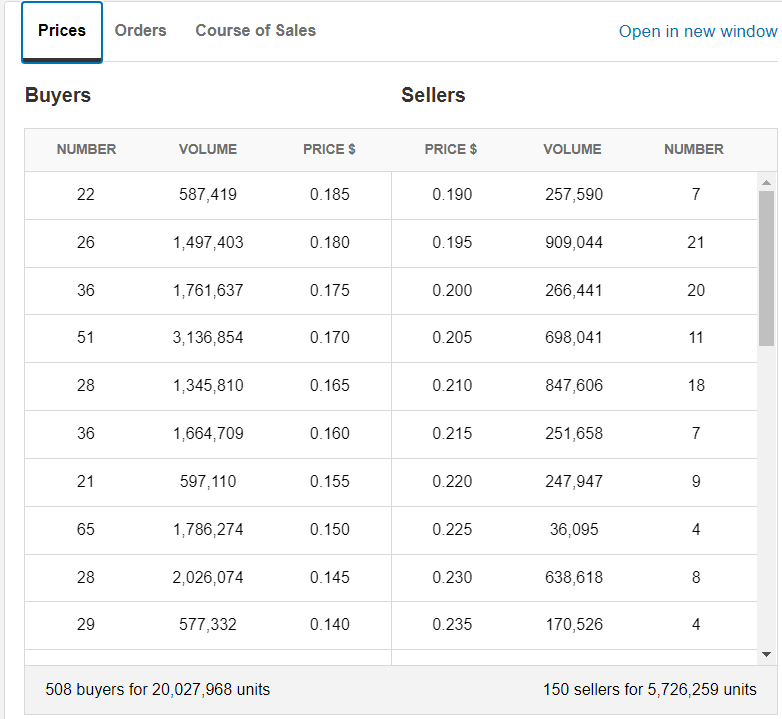This screenshot has height=719, width=782.
Task: Select seller volume 698,041
Action: (x=574, y=338)
